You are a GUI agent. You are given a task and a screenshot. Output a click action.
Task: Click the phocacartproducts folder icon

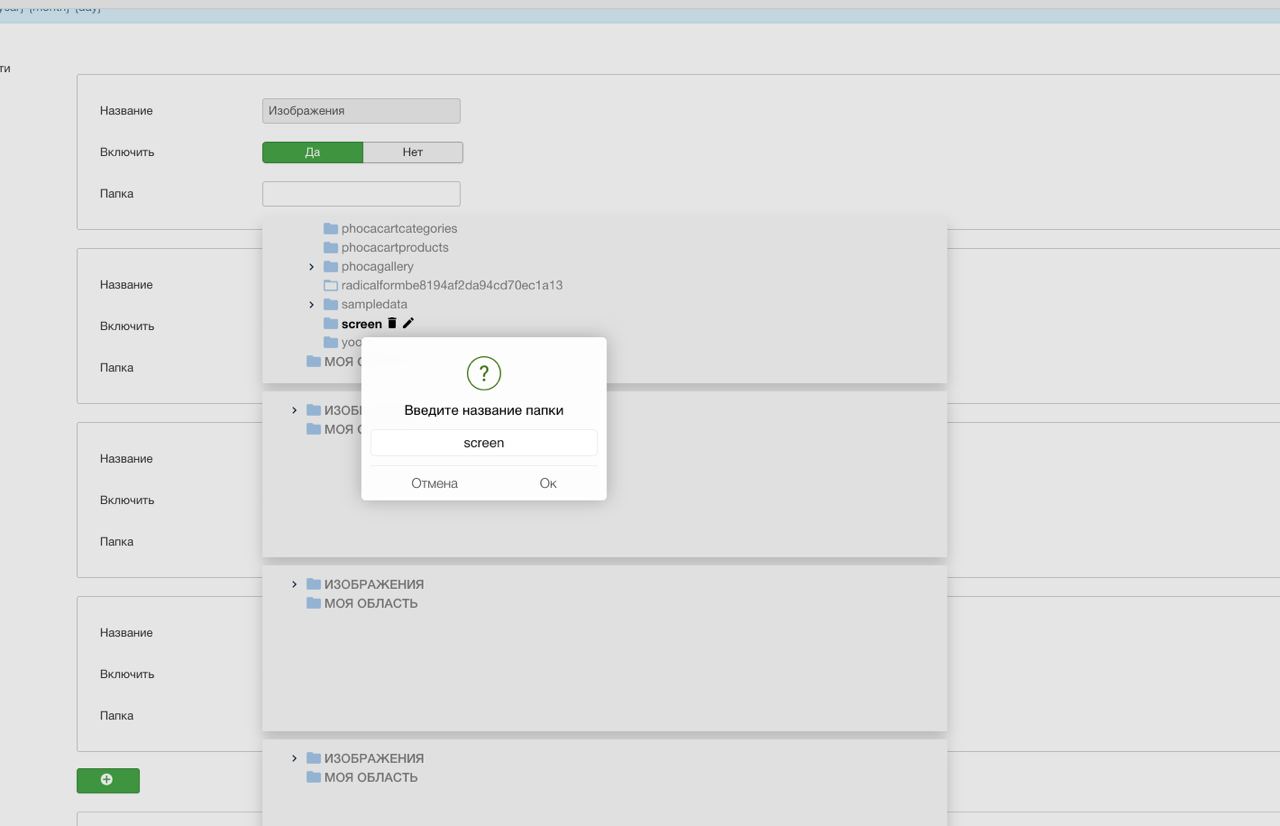coord(330,247)
